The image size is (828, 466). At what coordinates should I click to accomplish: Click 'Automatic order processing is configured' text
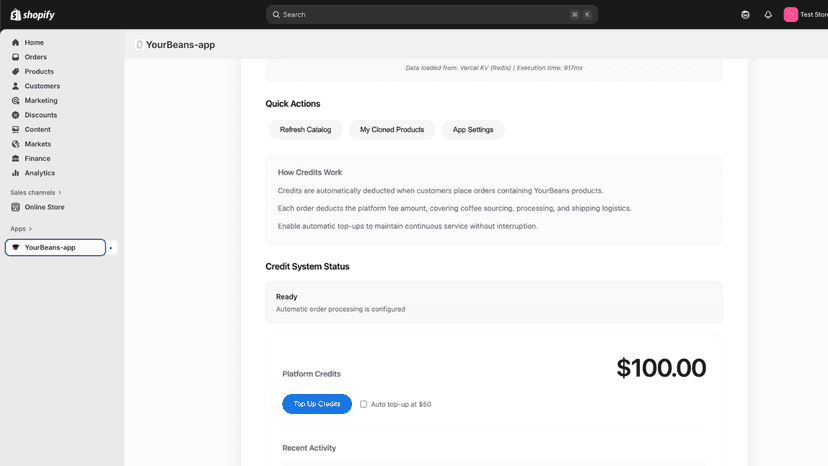coord(341,309)
